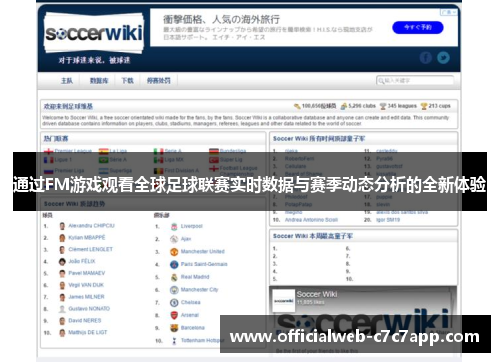500x362 pixels.
Task: Open the Ajax club link
Action: pos(186,239)
